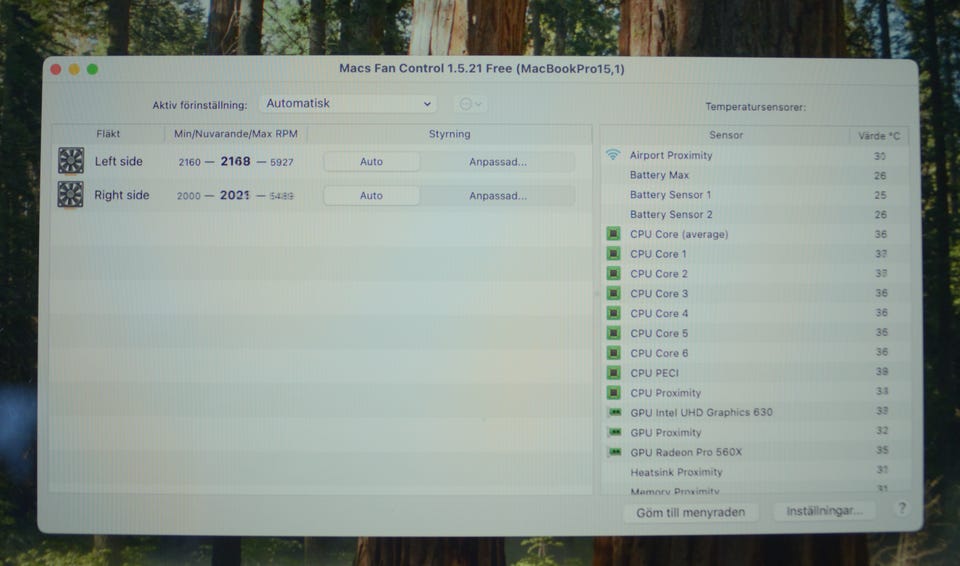This screenshot has height=566, width=960.
Task: Click the Temperatursensorer: heading
Action: [x=755, y=107]
